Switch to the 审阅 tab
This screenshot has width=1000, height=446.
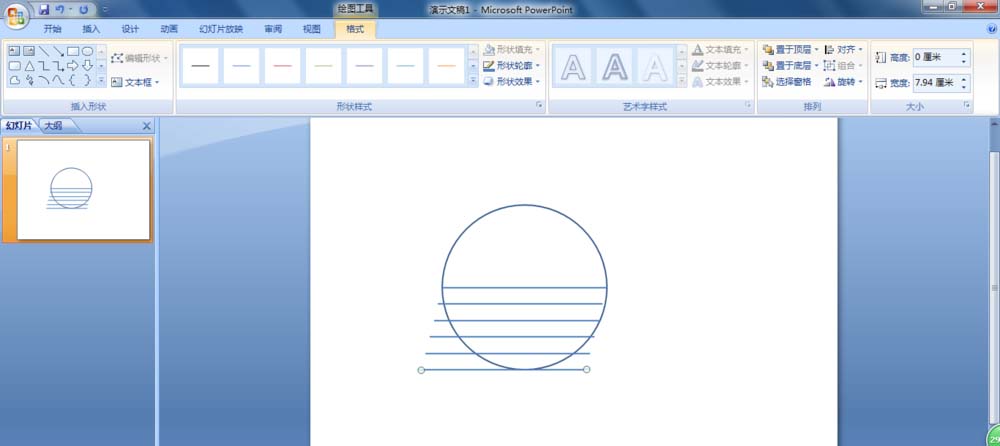pos(273,29)
